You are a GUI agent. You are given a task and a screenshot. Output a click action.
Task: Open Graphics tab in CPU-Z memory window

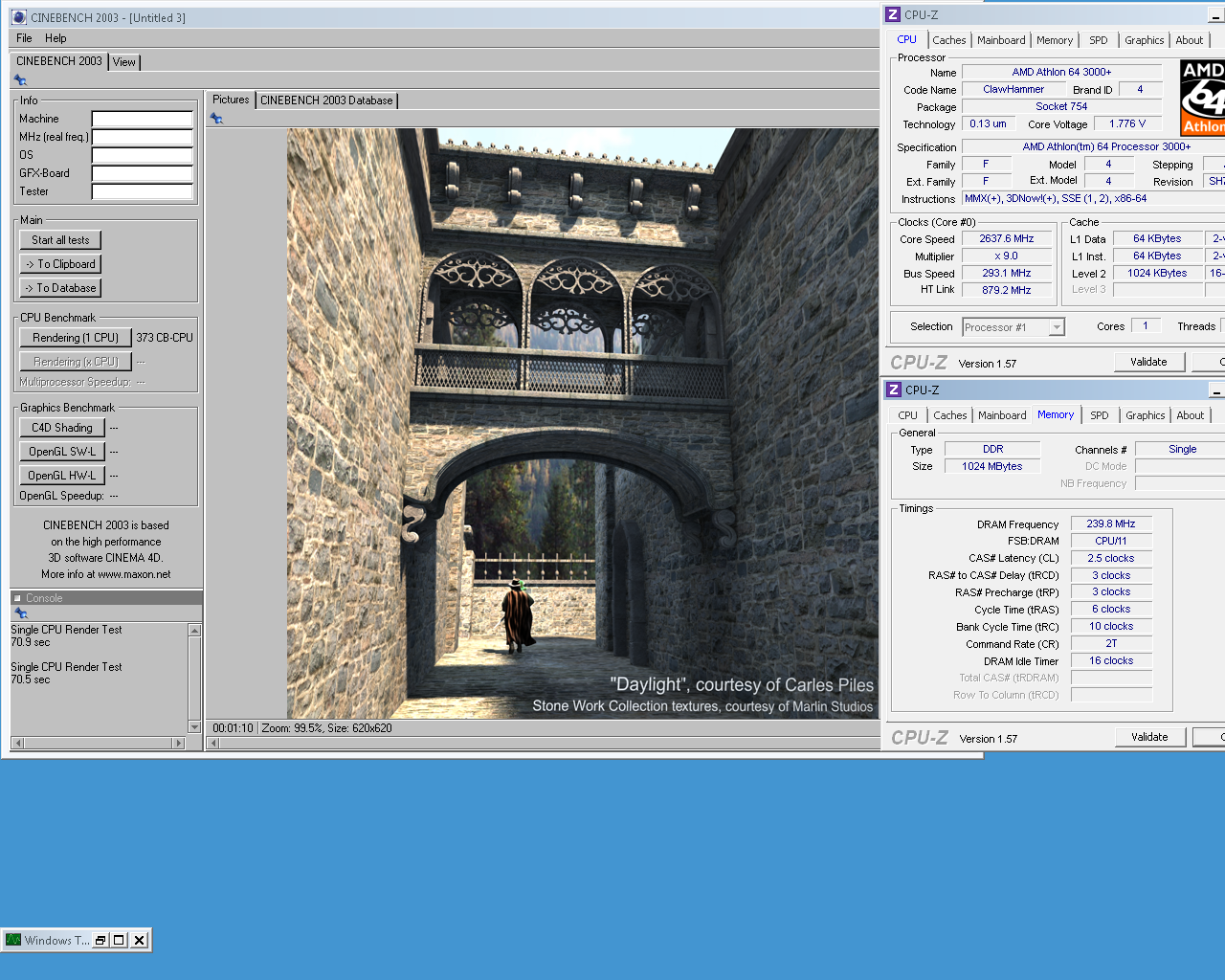(x=1146, y=415)
